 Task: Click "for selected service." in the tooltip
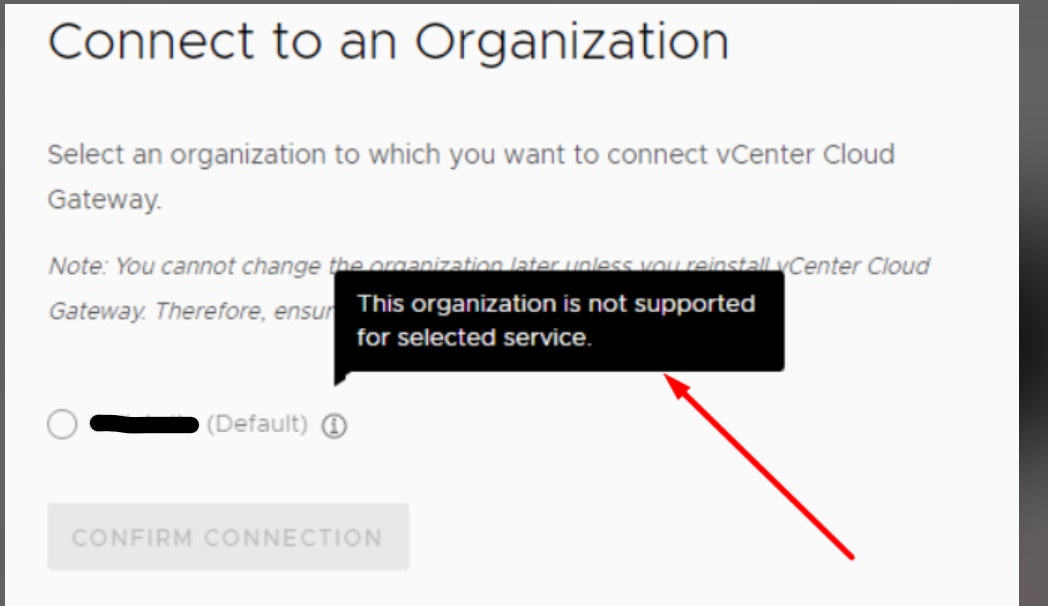pyautogui.click(x=474, y=338)
